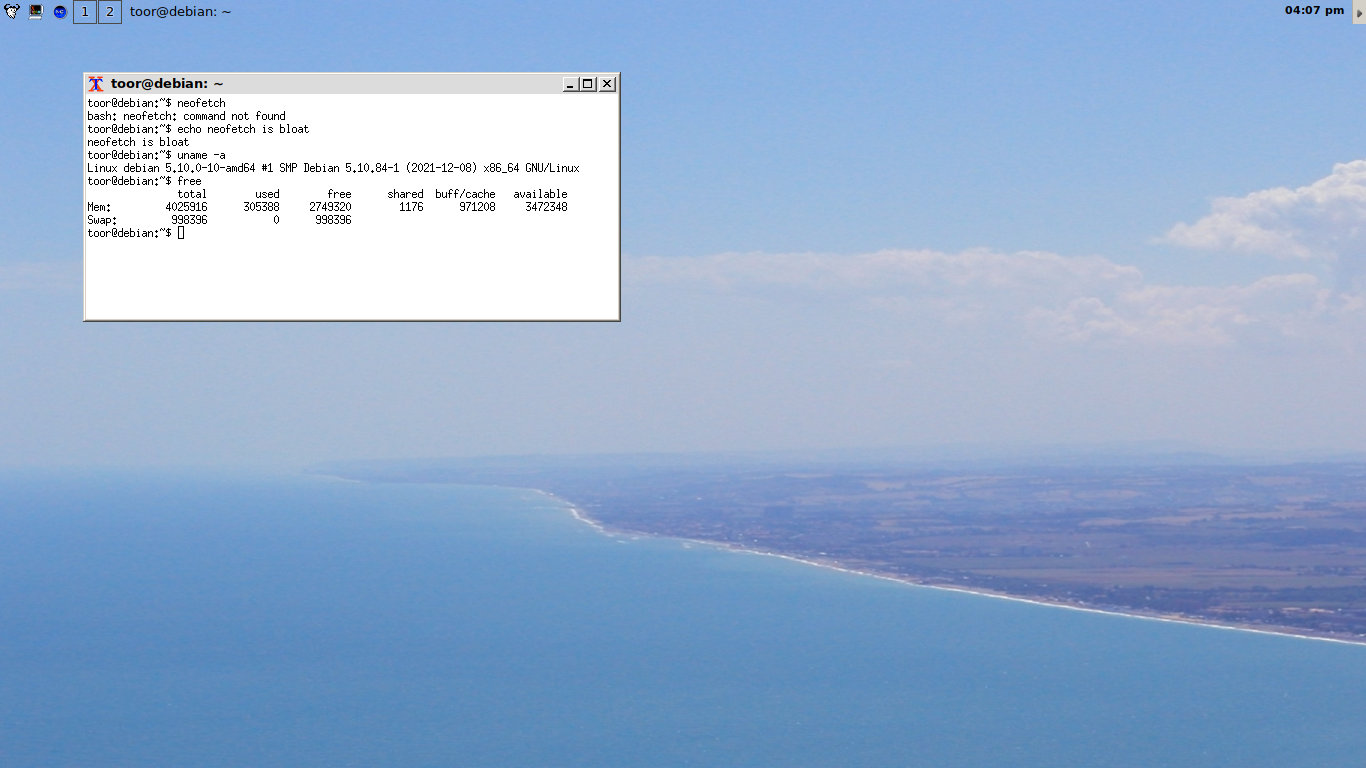Click the available memory value 3472348
This screenshot has height=768, width=1366.
pos(546,207)
